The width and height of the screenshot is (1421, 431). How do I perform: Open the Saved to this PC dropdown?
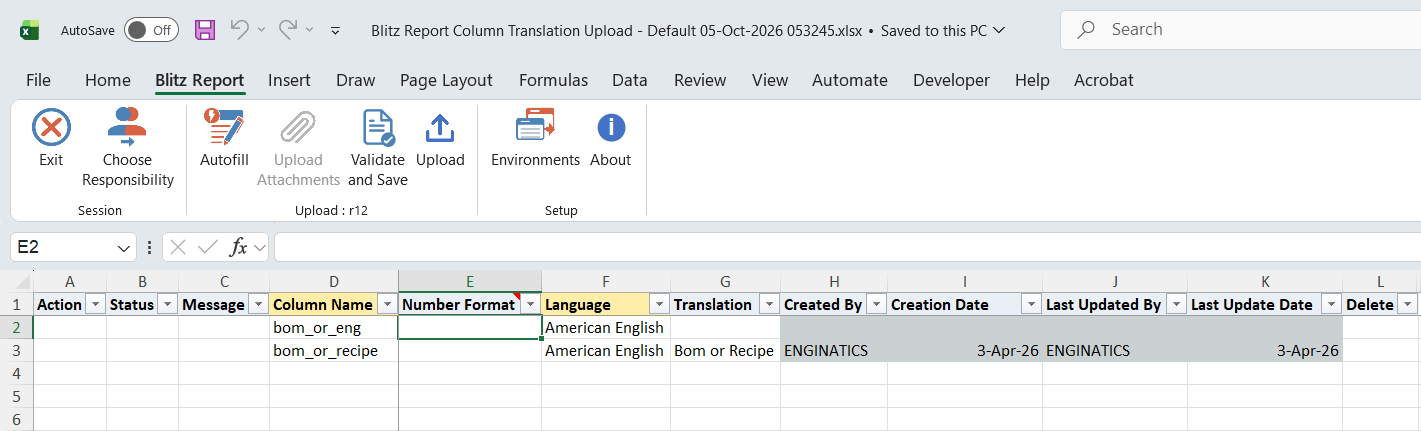point(997,31)
